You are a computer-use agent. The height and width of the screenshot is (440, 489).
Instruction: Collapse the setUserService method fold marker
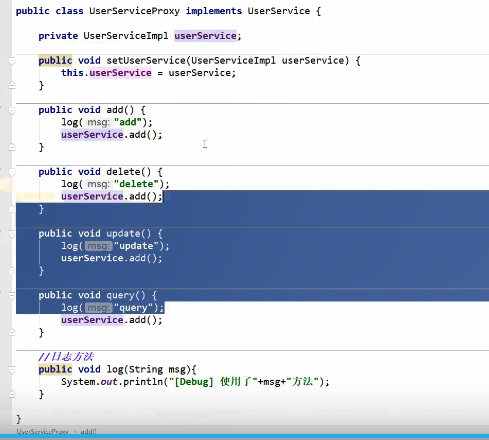click(12, 61)
